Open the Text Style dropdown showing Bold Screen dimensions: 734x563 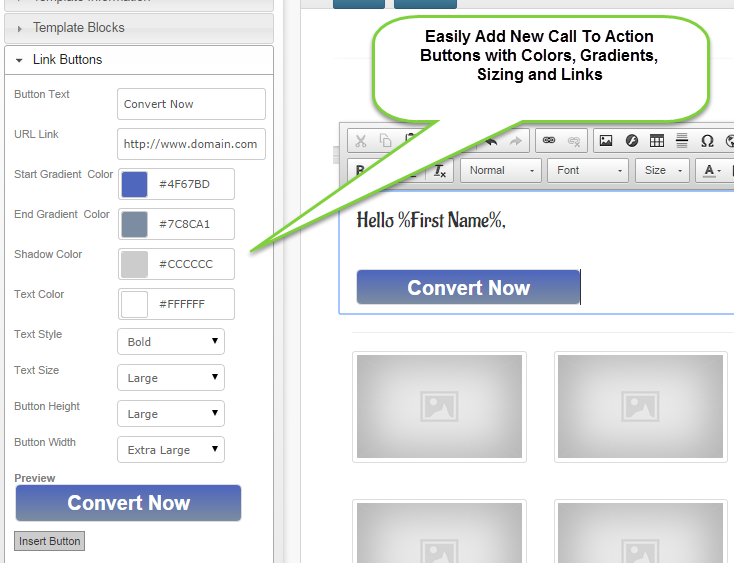click(x=171, y=342)
